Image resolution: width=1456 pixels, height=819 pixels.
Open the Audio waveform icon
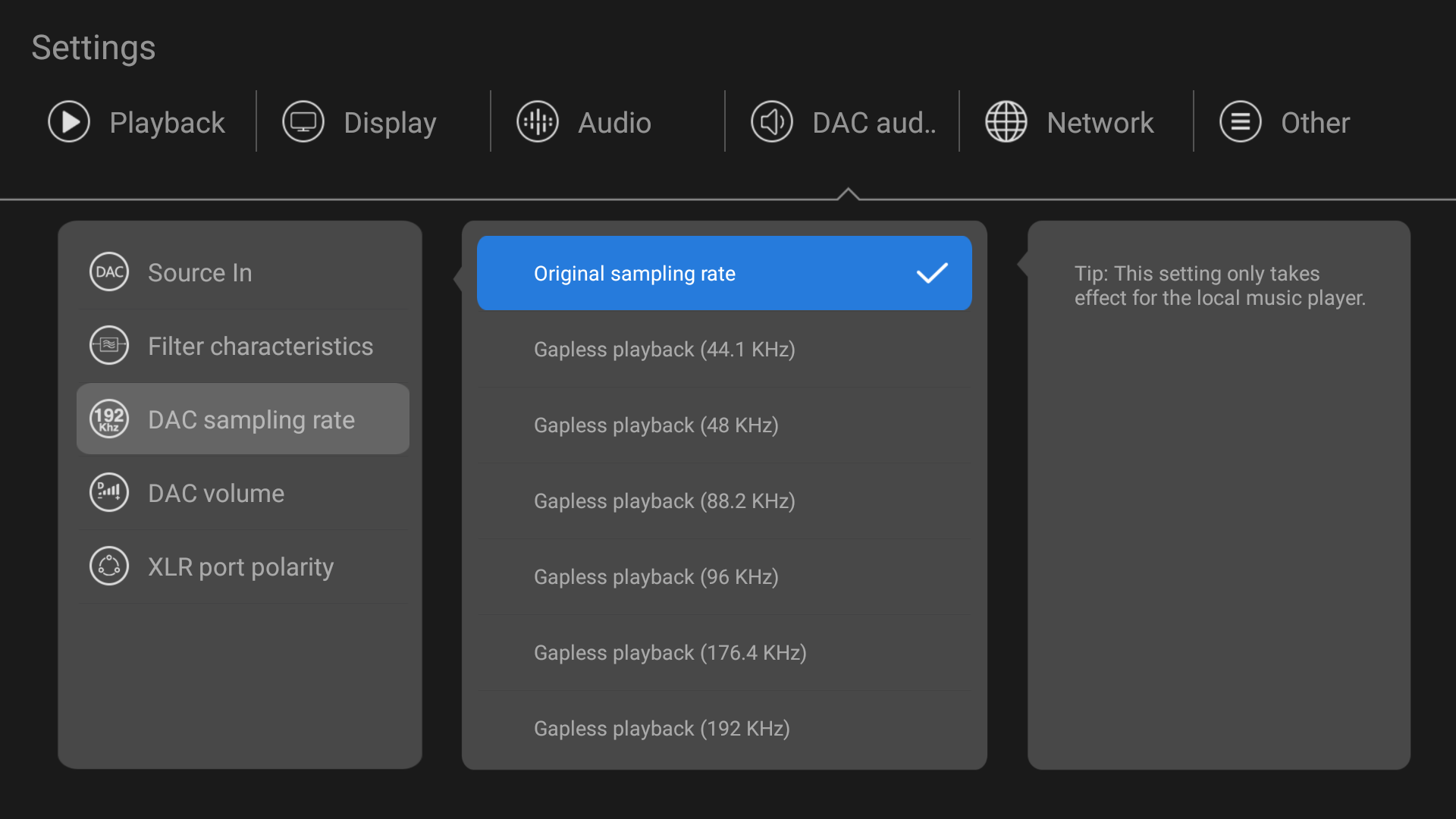(538, 122)
